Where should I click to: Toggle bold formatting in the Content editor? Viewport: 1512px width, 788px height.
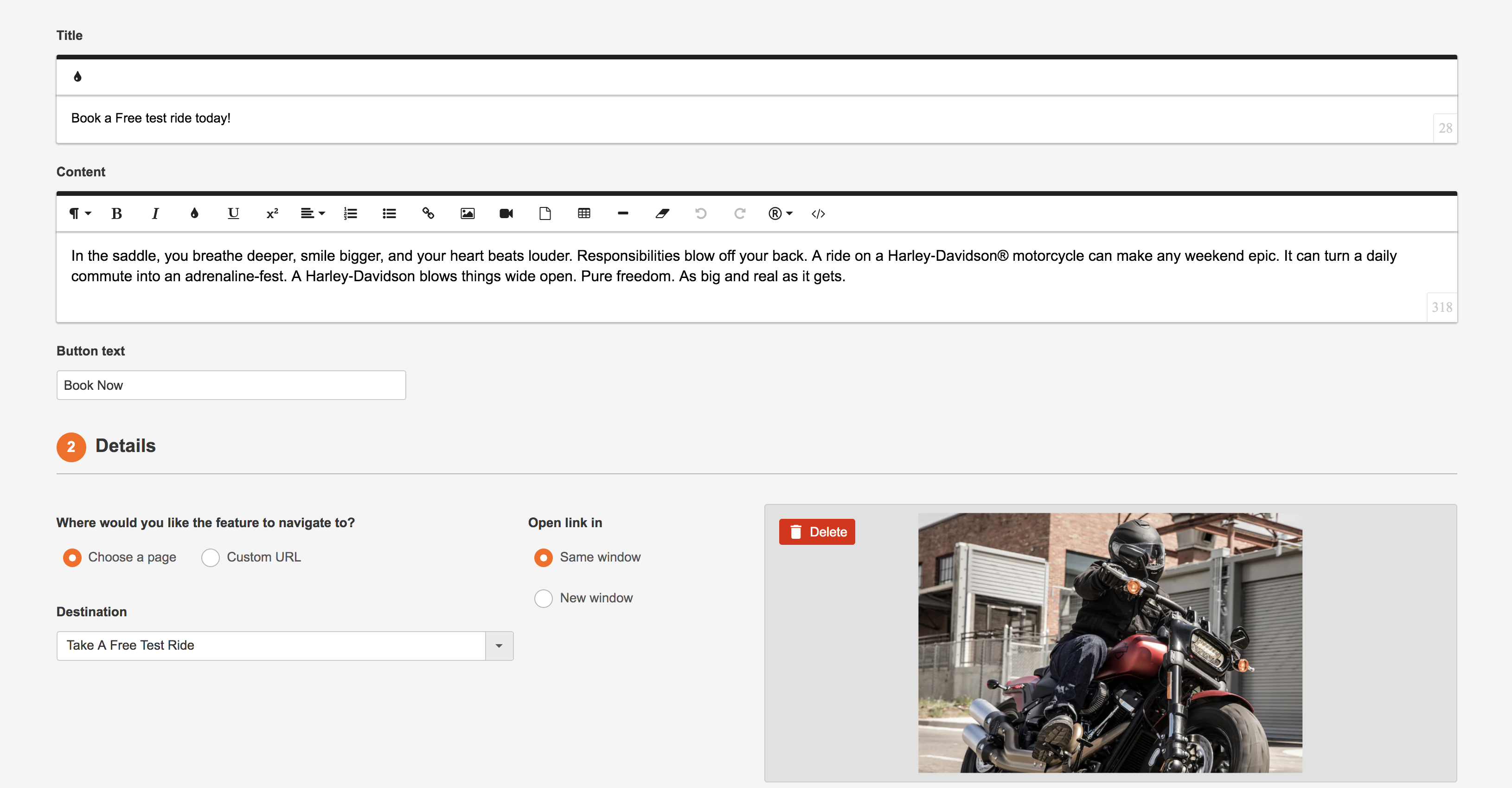coord(116,213)
